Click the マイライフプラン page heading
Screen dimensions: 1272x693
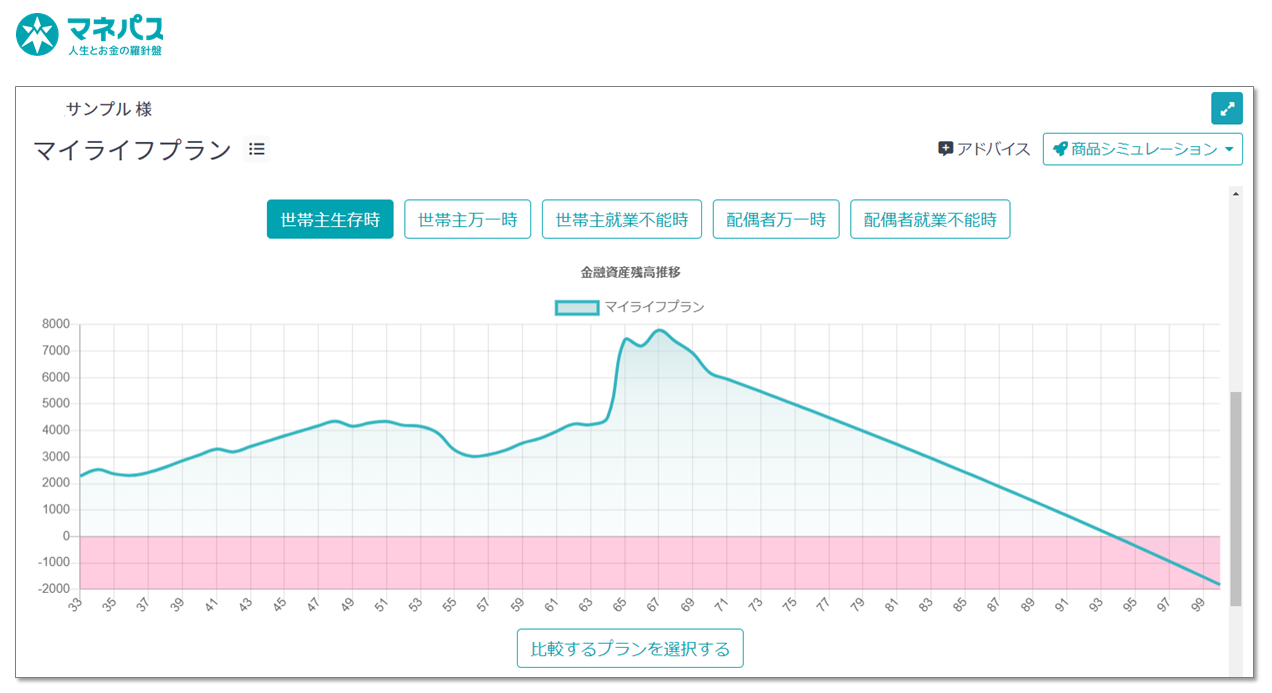click(x=132, y=150)
